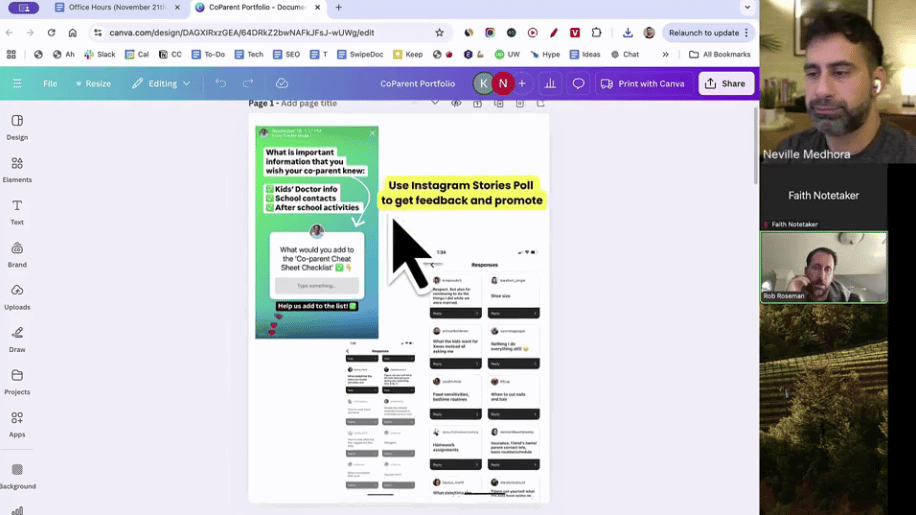916x515 pixels.
Task: Select the Draw tool
Action: pyautogui.click(x=17, y=340)
